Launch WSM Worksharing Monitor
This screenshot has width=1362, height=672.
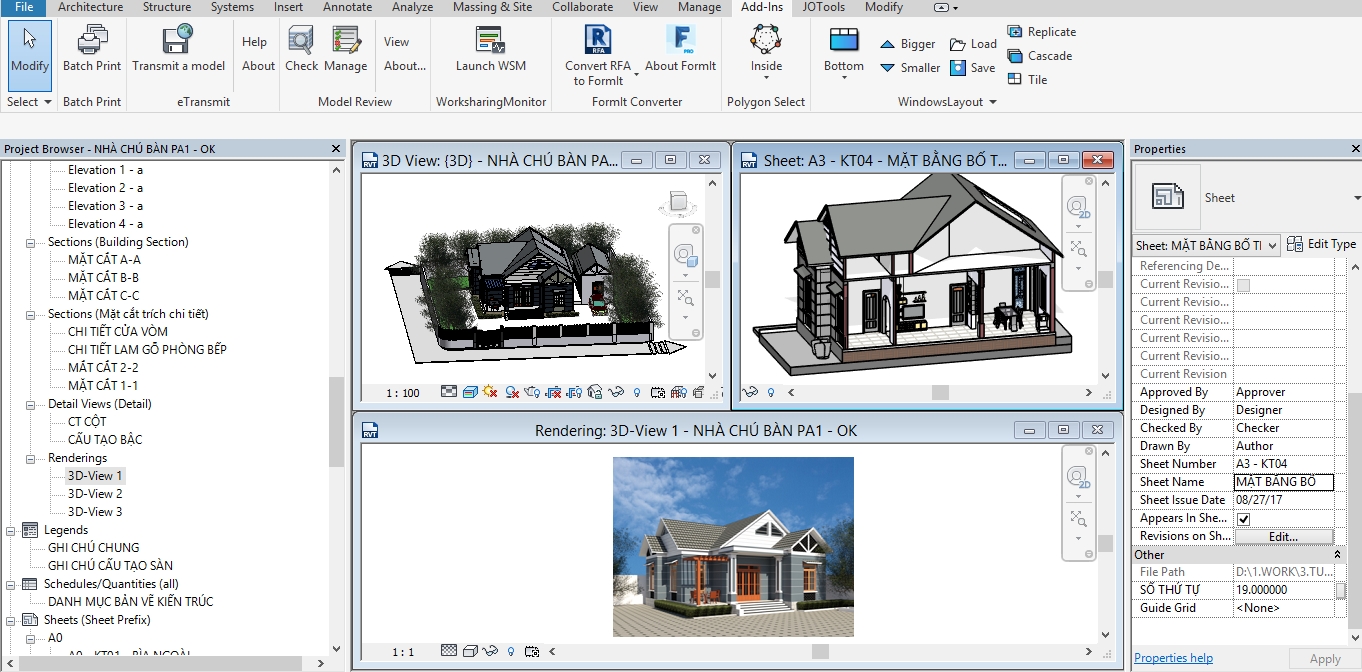pyautogui.click(x=490, y=50)
